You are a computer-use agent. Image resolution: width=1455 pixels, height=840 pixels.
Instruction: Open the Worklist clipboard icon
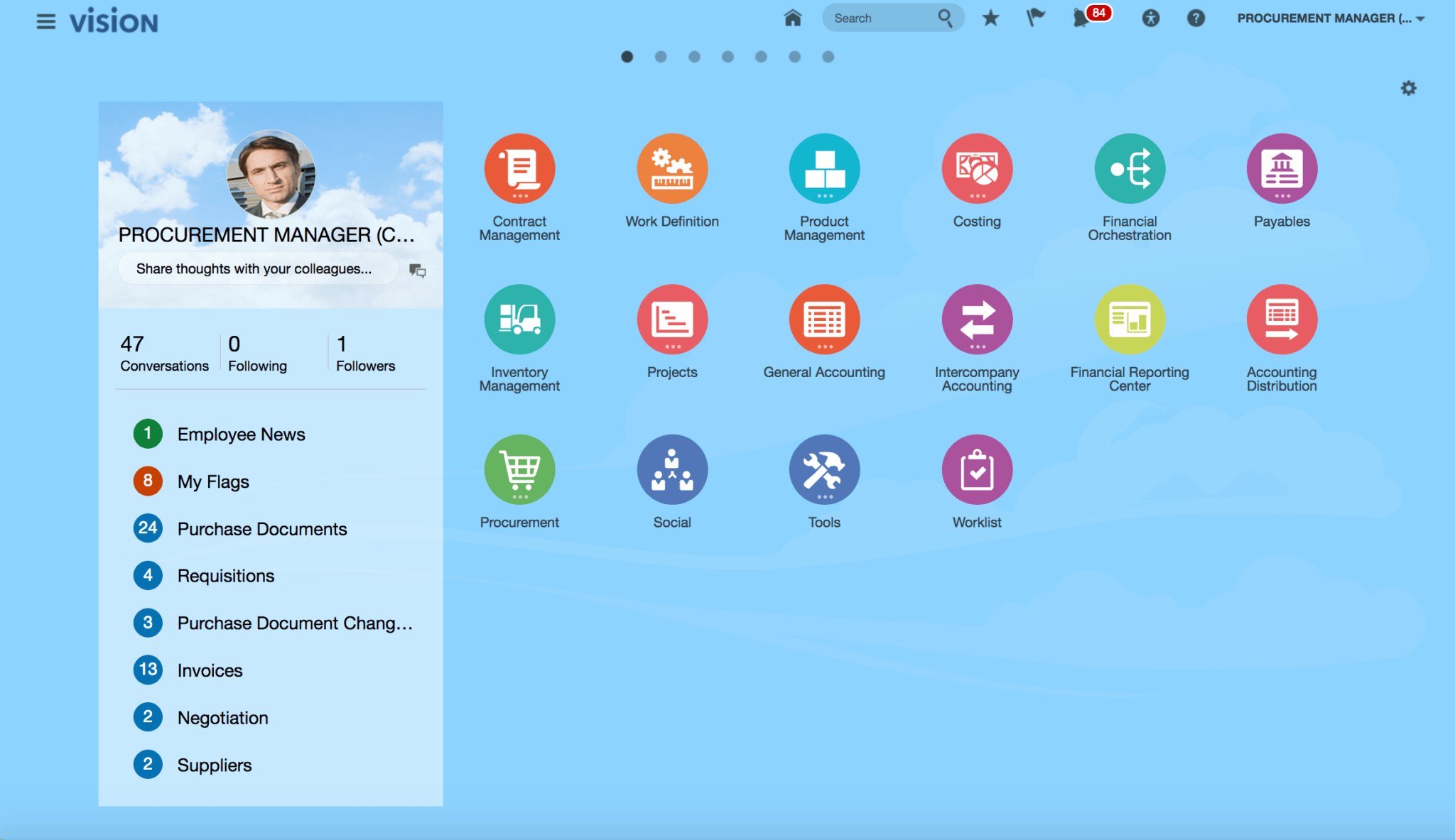point(977,469)
